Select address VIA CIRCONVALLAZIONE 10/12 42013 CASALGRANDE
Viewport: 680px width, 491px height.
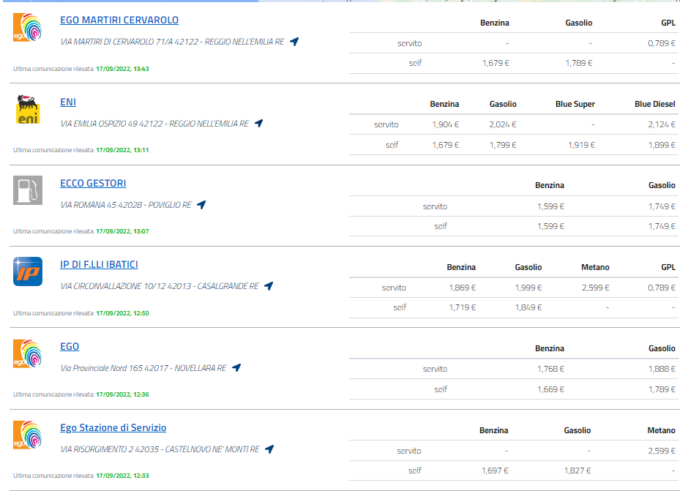tap(159, 286)
